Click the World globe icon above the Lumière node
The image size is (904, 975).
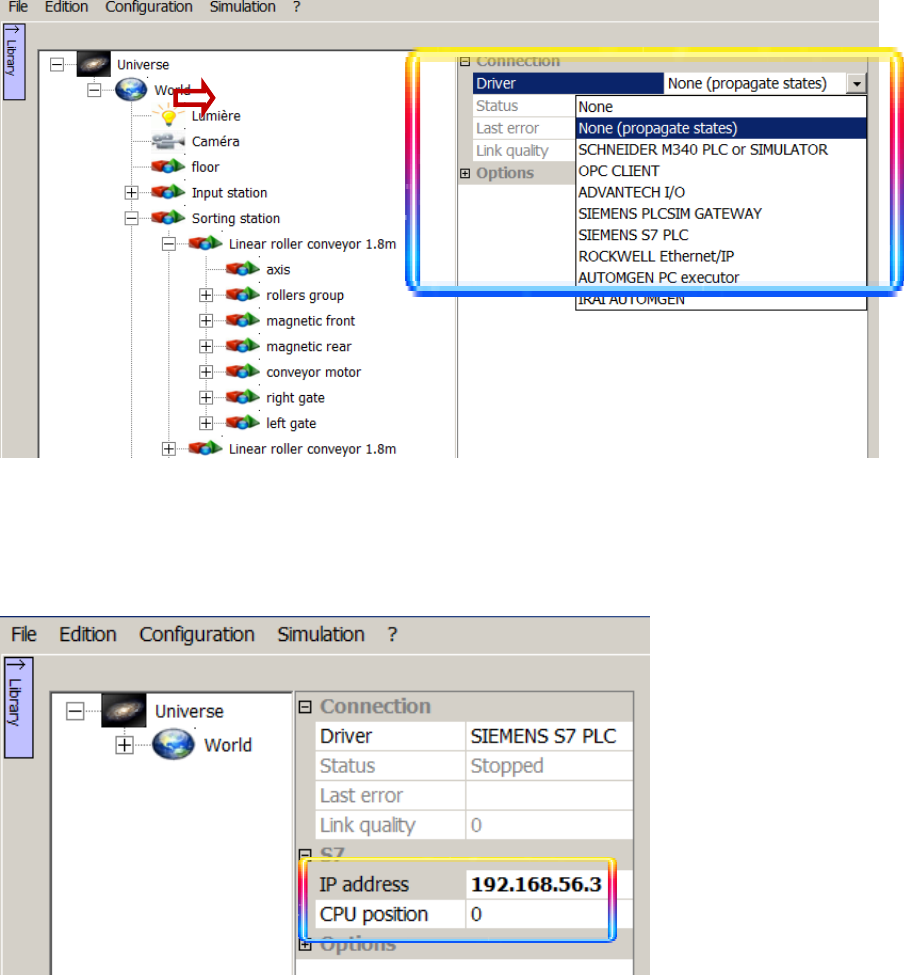(x=131, y=90)
